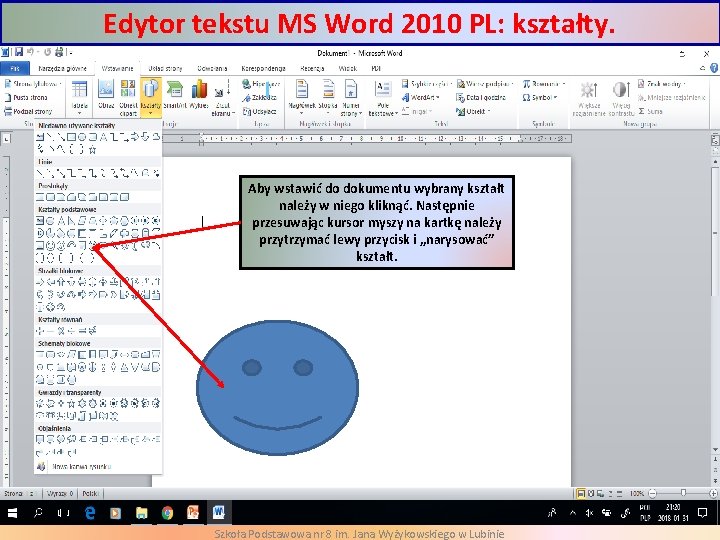Switch to the Korespondencja tab
This screenshot has height=540, width=720.
coord(264,68)
